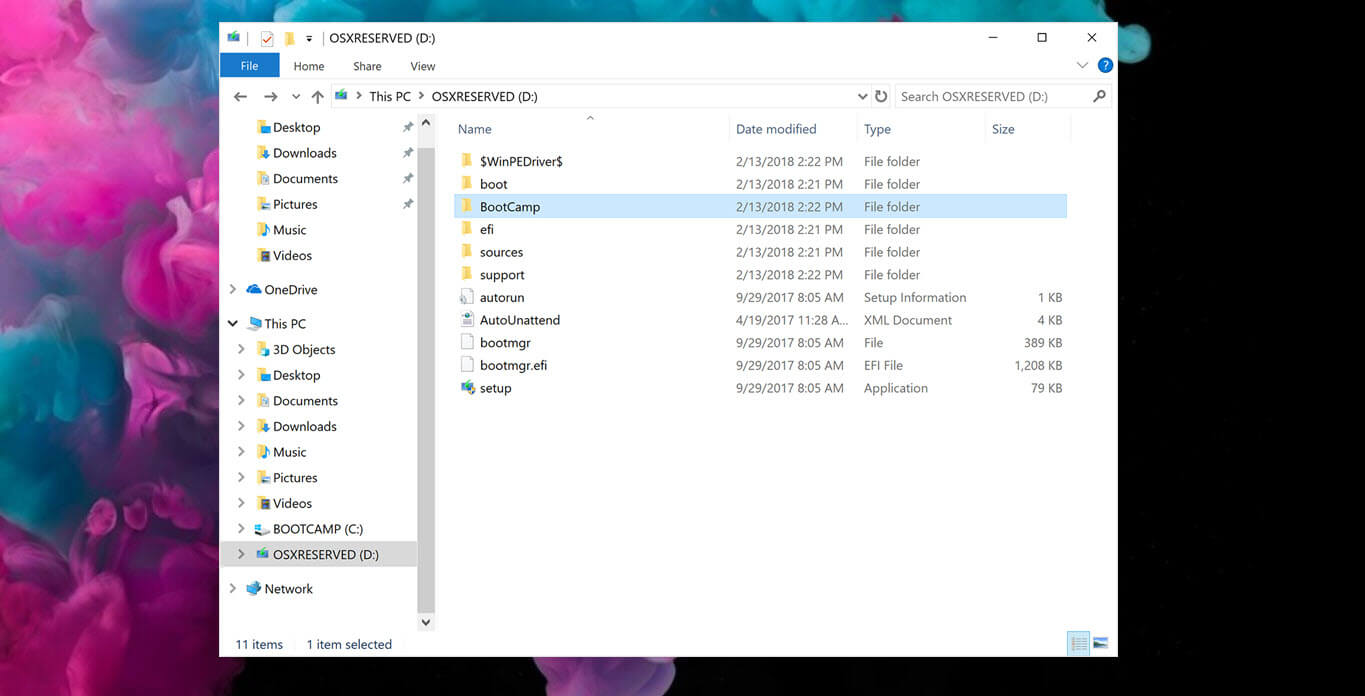Select the support folder icon
Viewport: 1365px width, 696px height.
[467, 275]
